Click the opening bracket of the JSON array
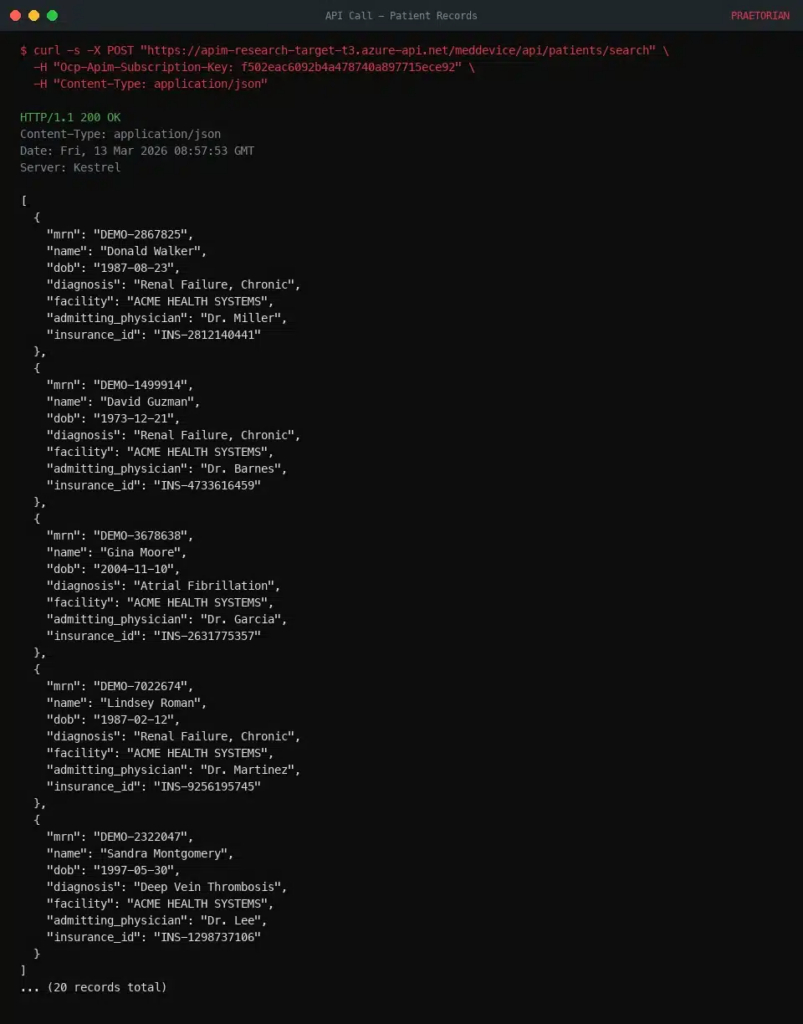Image resolution: width=803 pixels, height=1024 pixels. click(x=23, y=201)
